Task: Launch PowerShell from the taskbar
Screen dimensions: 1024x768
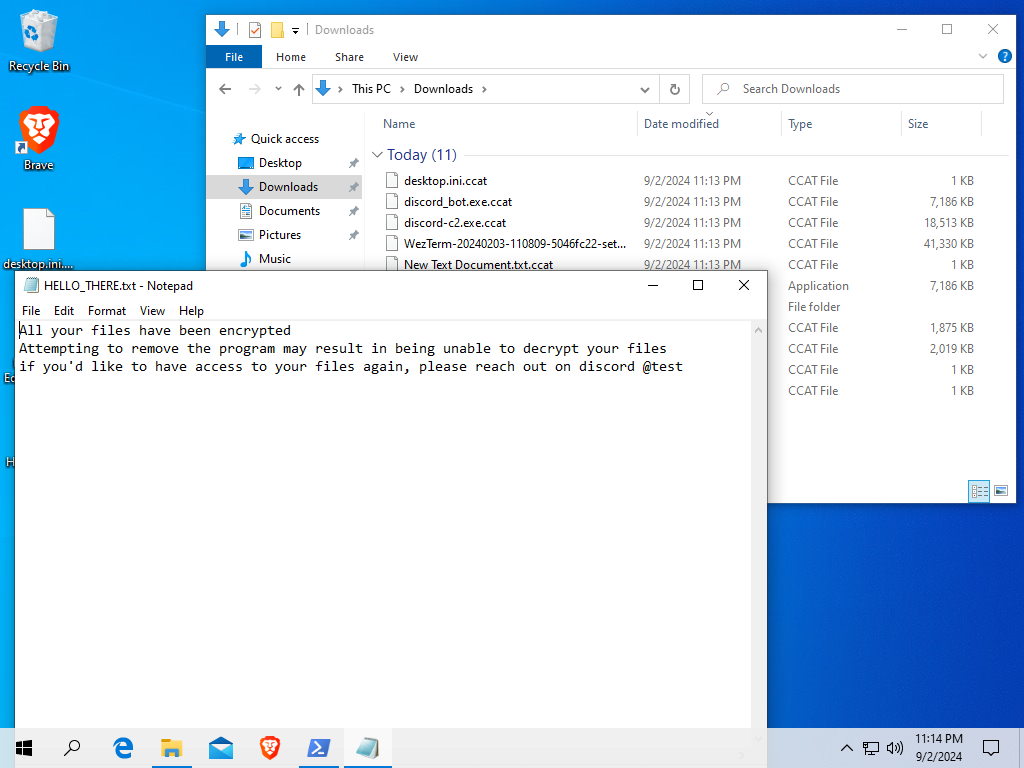Action: [x=319, y=747]
